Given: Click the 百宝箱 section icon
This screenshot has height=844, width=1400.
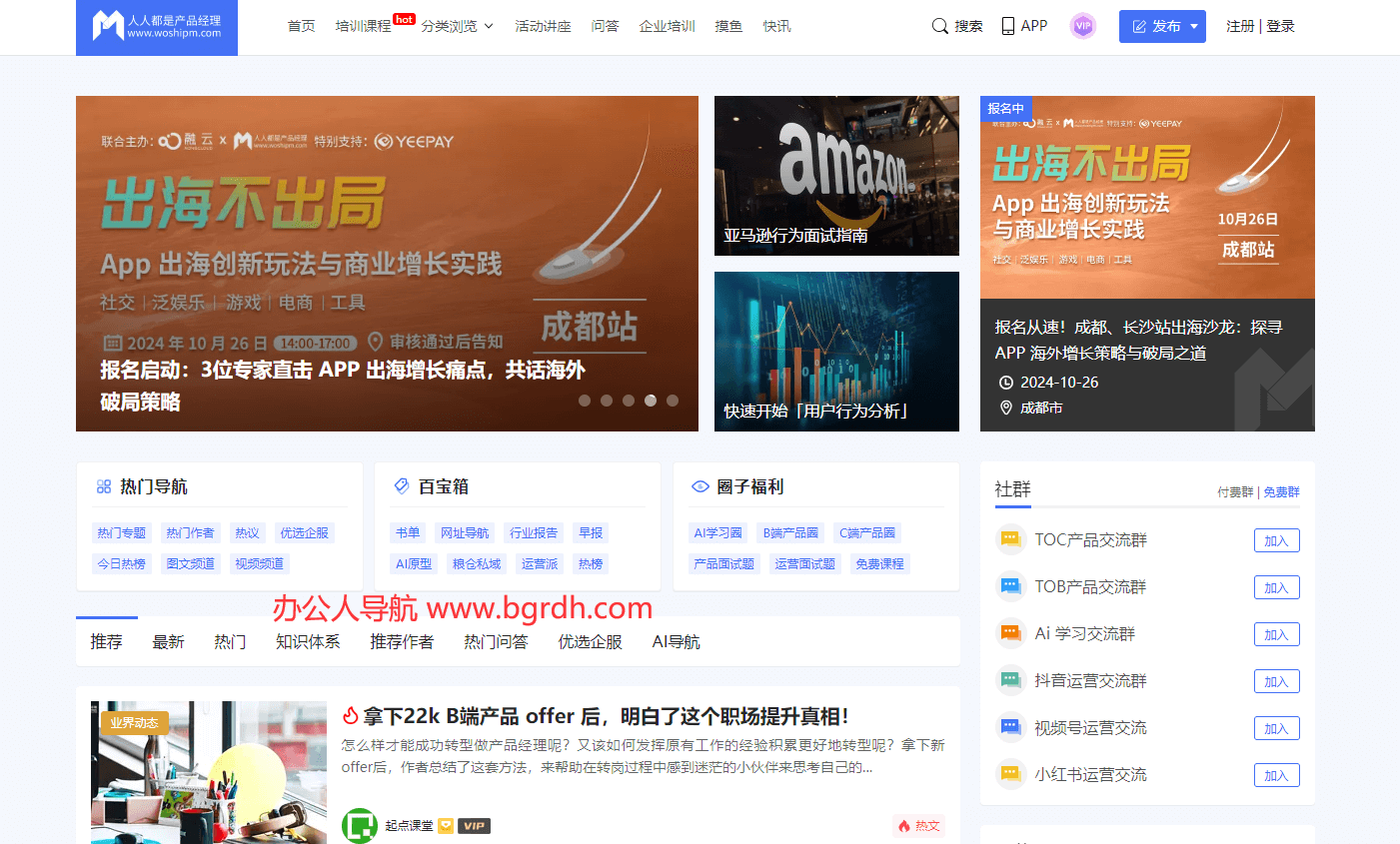Looking at the screenshot, I should [402, 486].
